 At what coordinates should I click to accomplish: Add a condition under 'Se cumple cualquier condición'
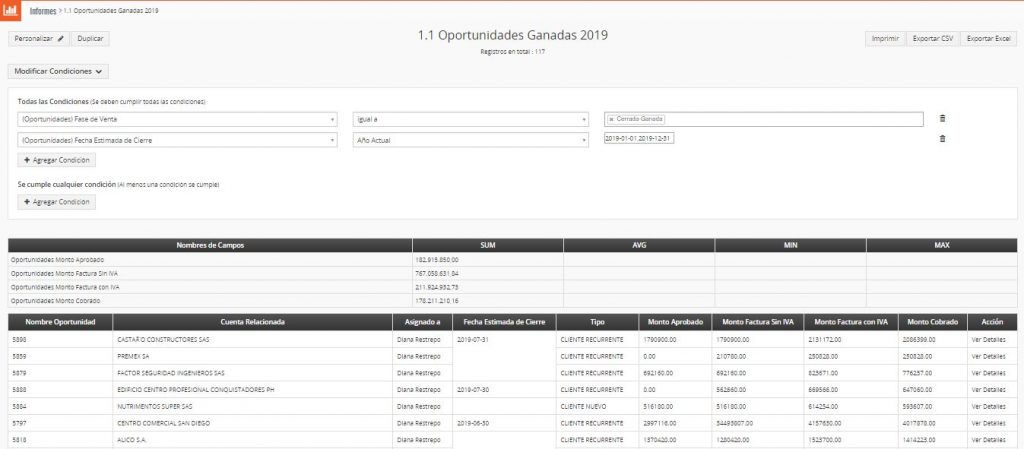pos(57,202)
